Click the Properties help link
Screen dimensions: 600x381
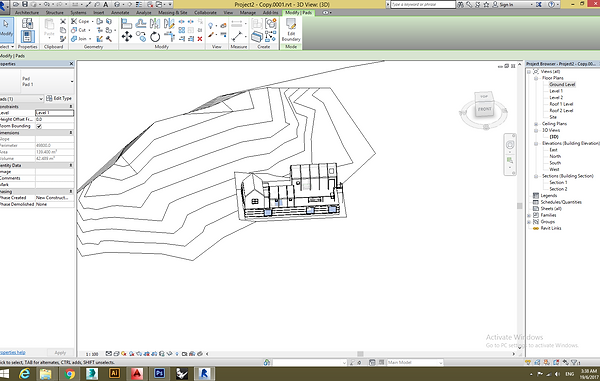[13, 352]
